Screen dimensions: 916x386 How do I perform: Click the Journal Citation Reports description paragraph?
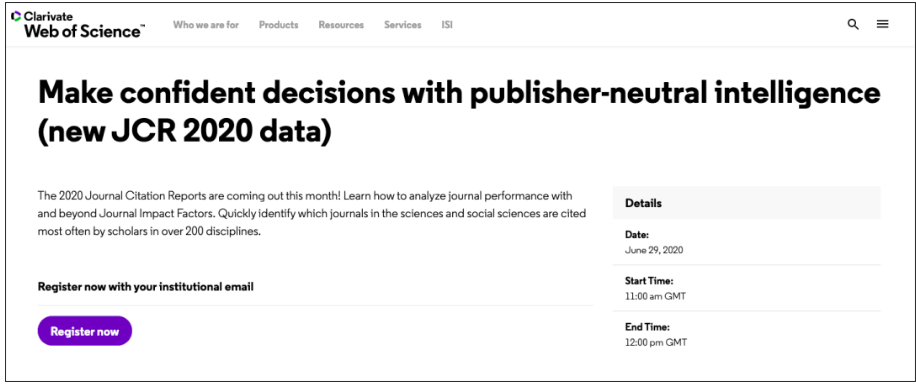point(312,213)
